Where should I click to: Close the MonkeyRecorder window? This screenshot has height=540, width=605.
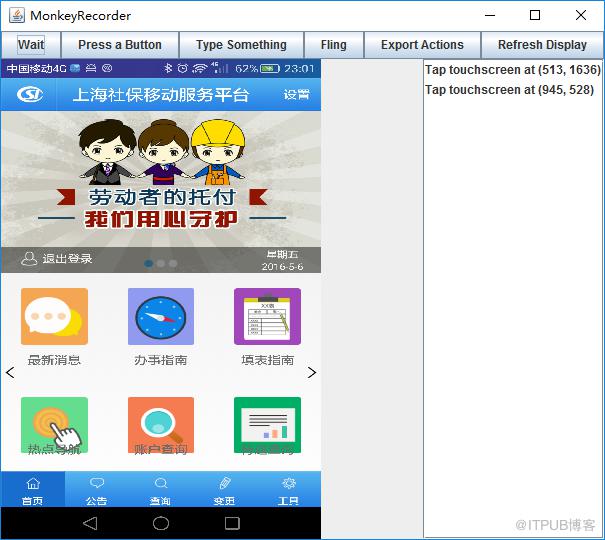[x=581, y=15]
